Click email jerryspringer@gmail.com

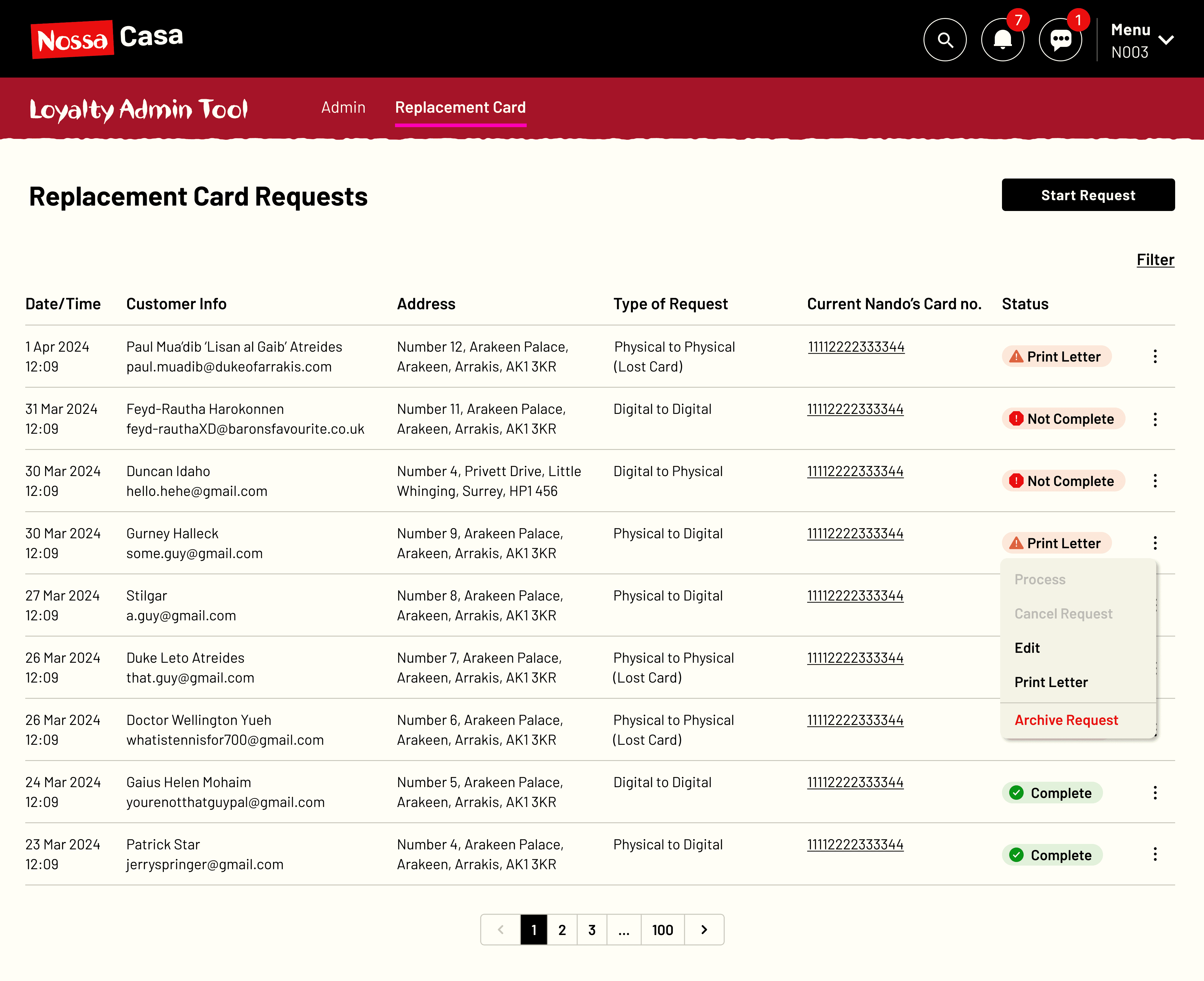coord(205,864)
